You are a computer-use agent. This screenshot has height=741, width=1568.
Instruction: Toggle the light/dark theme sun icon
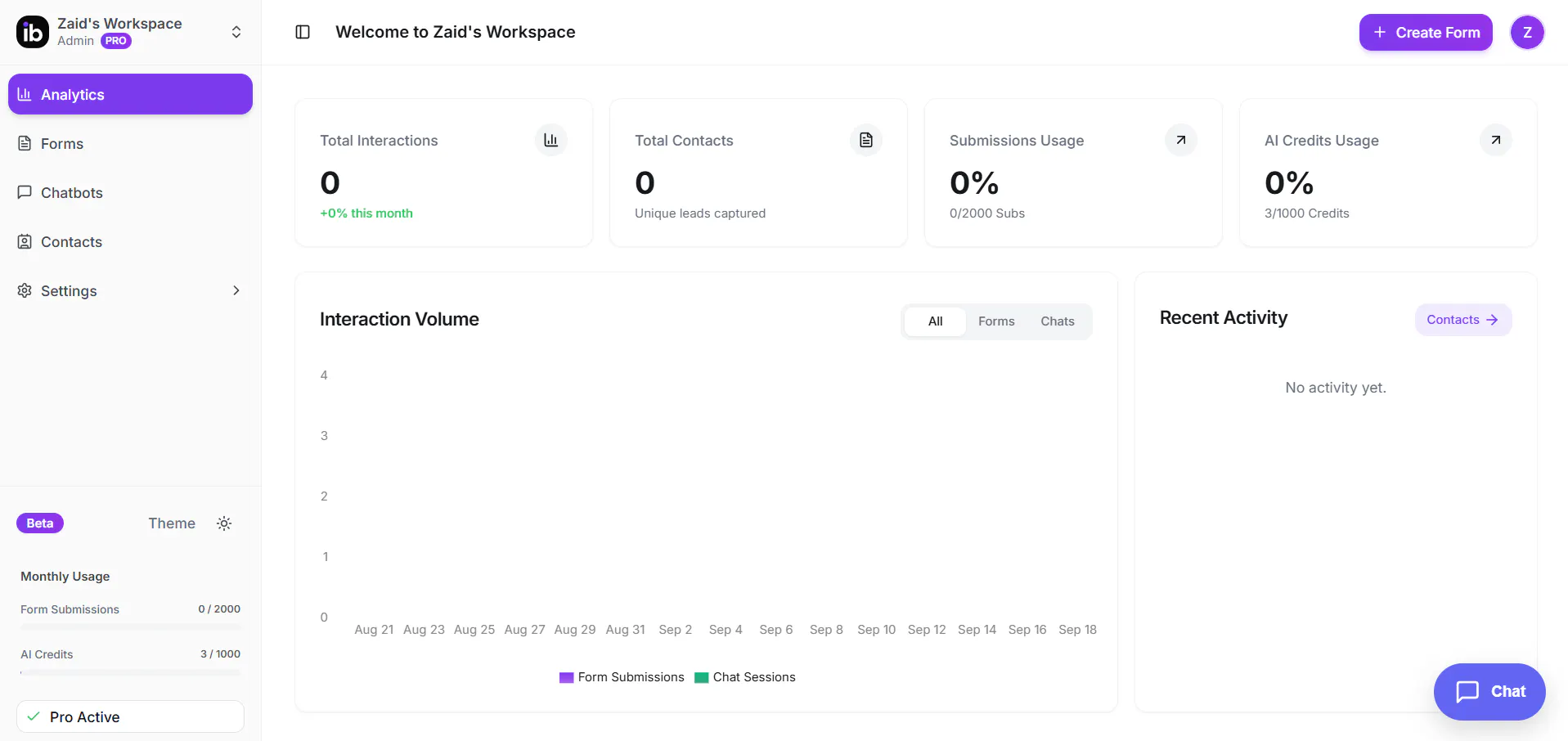coord(224,523)
